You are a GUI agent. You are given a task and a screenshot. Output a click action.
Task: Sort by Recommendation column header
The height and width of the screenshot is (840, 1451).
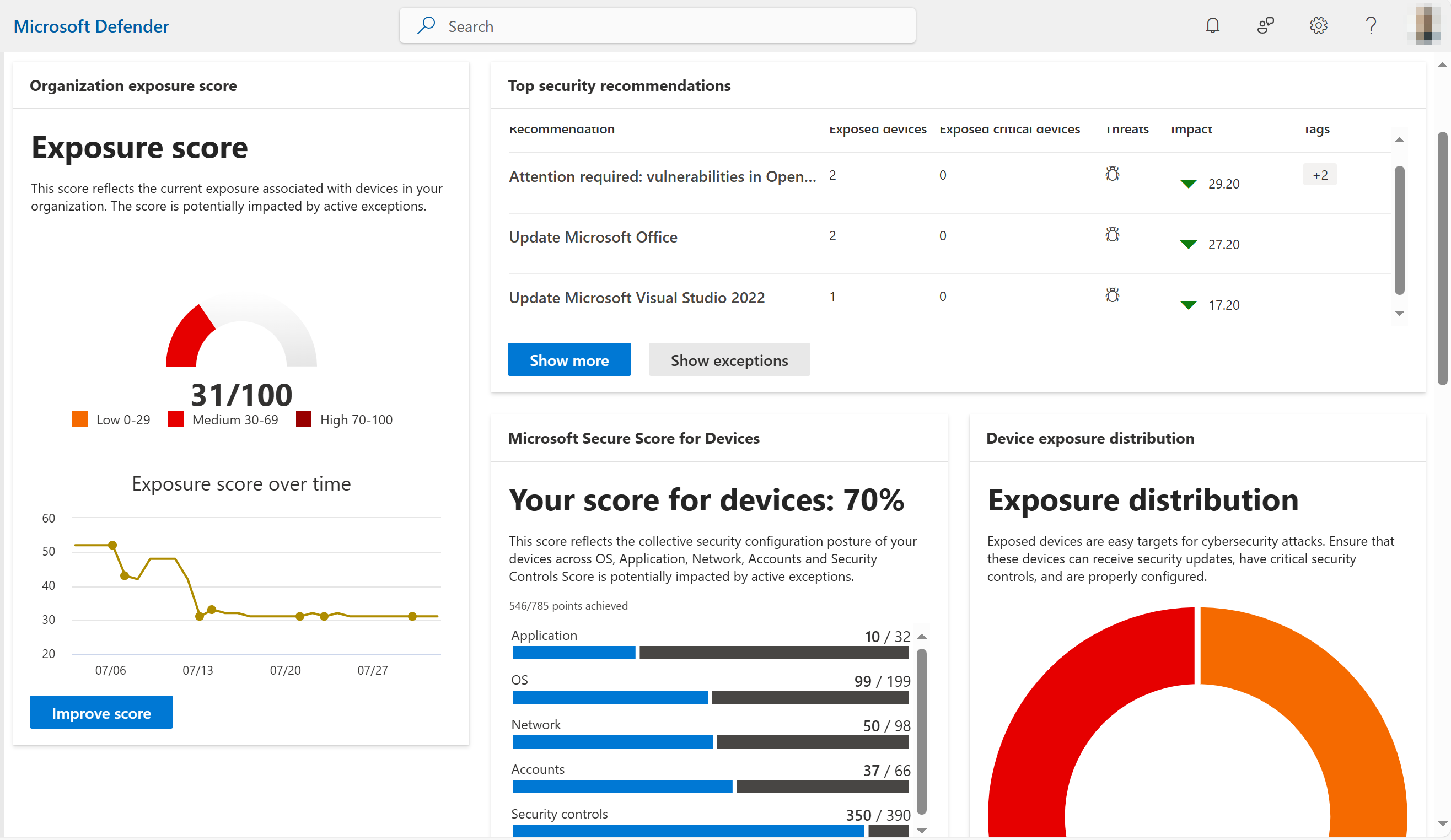[562, 130]
